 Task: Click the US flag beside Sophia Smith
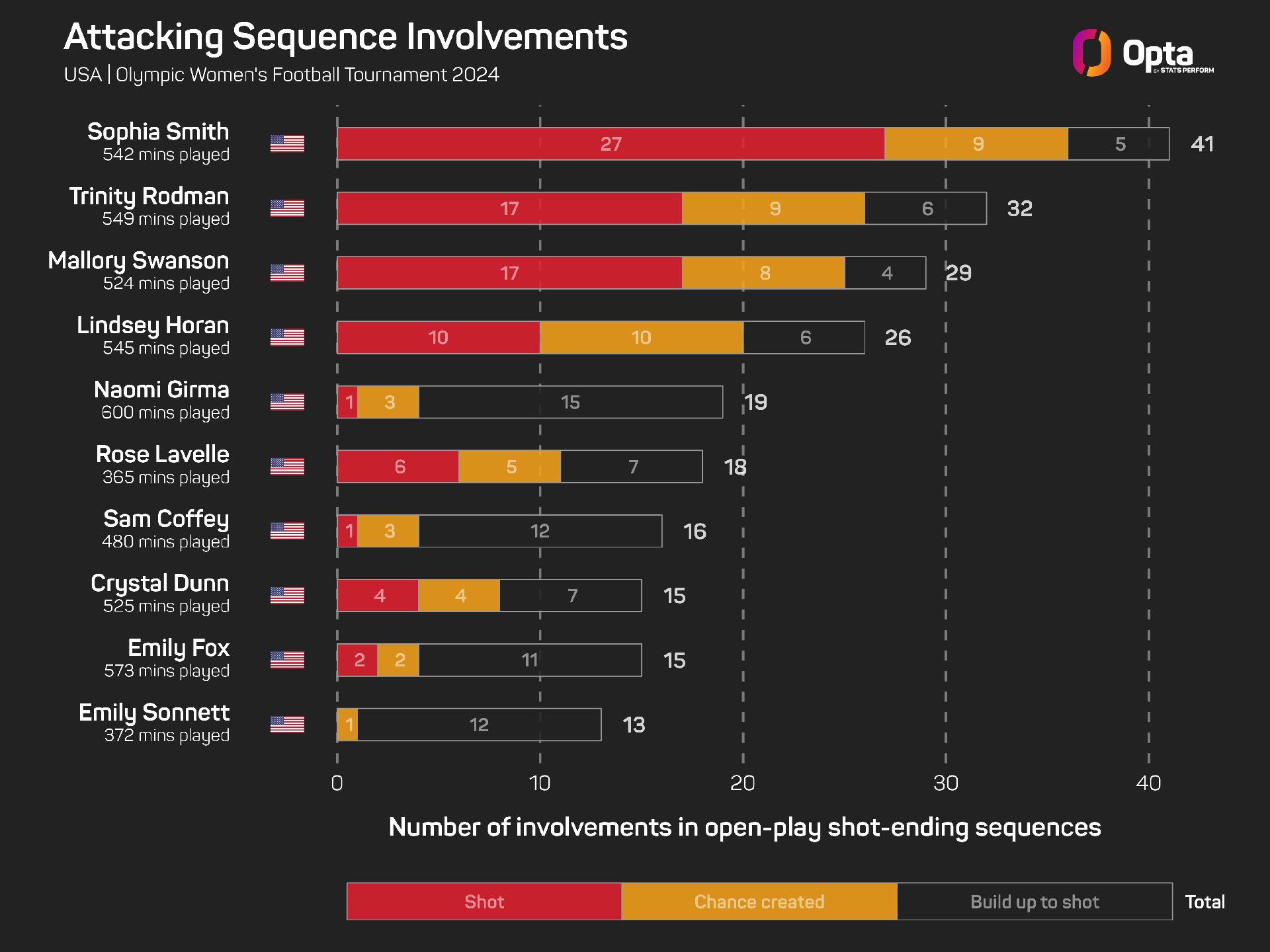[x=287, y=143]
